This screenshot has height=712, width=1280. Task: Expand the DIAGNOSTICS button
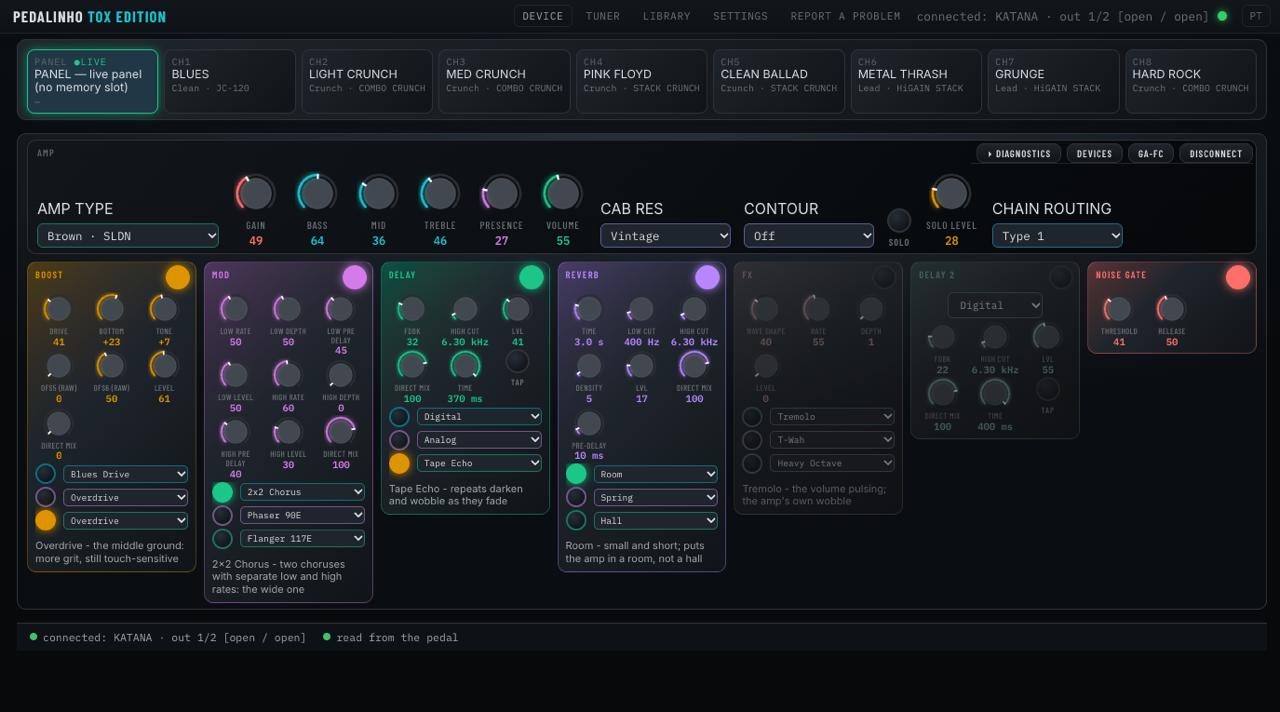(1019, 154)
